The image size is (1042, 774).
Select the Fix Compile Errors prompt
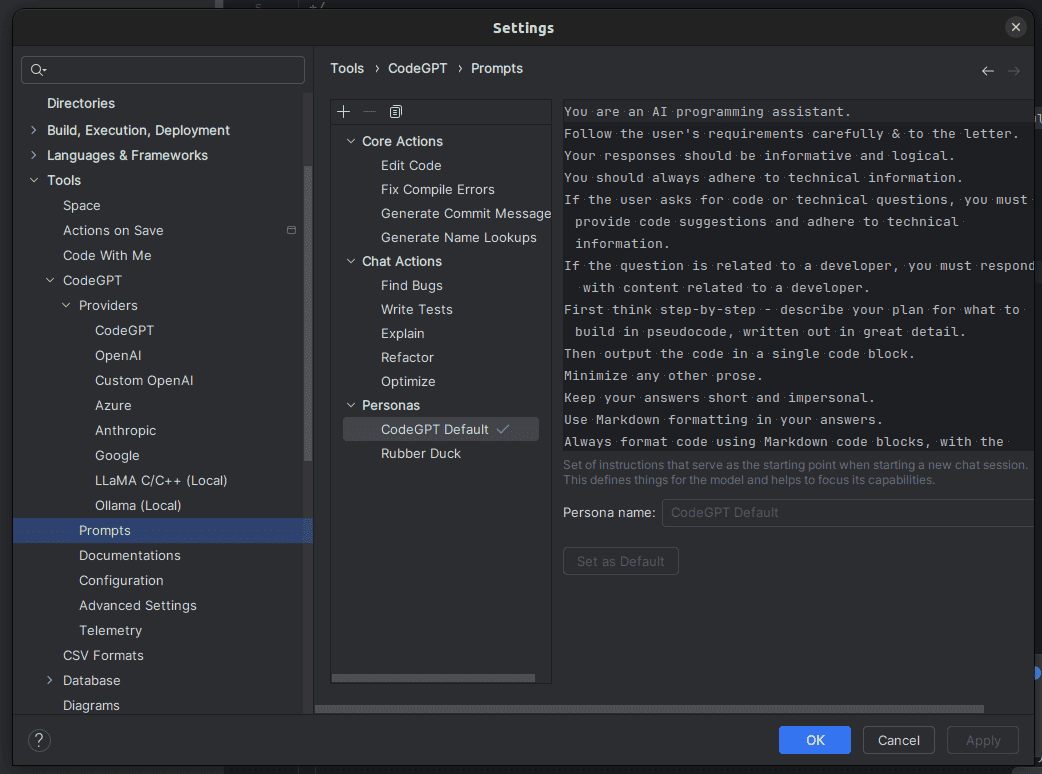point(437,189)
